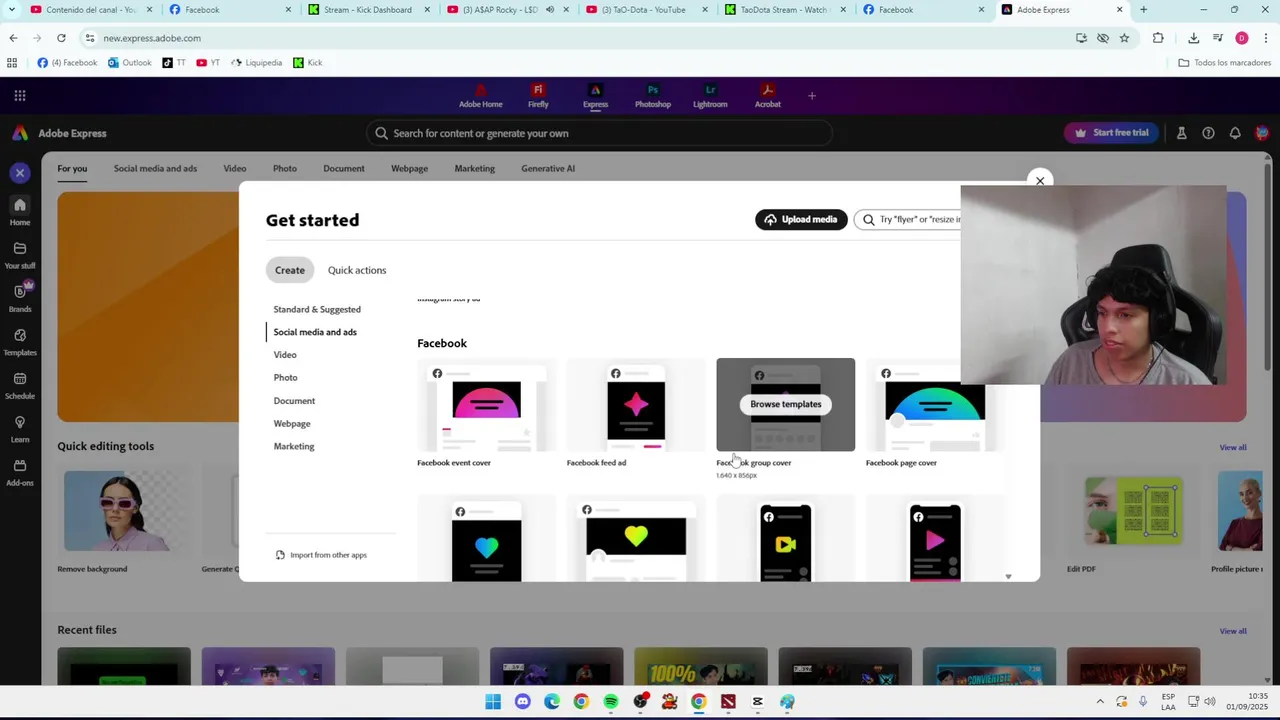Open Spotify from the taskbar
This screenshot has height=720, width=1280.
pos(611,702)
